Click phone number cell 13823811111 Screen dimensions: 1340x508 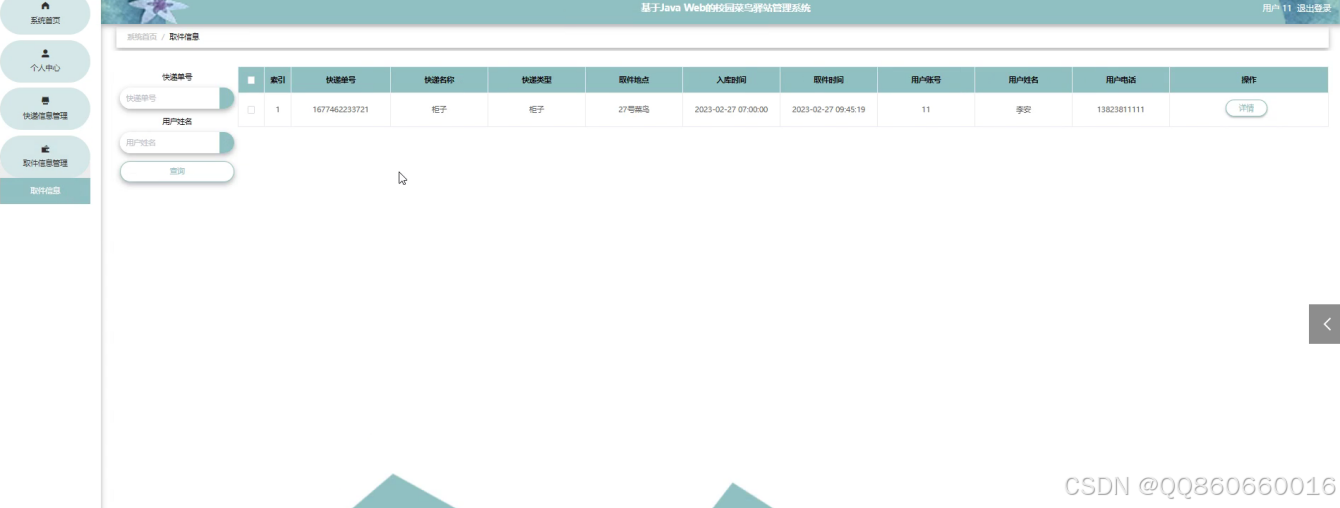(x=1121, y=109)
